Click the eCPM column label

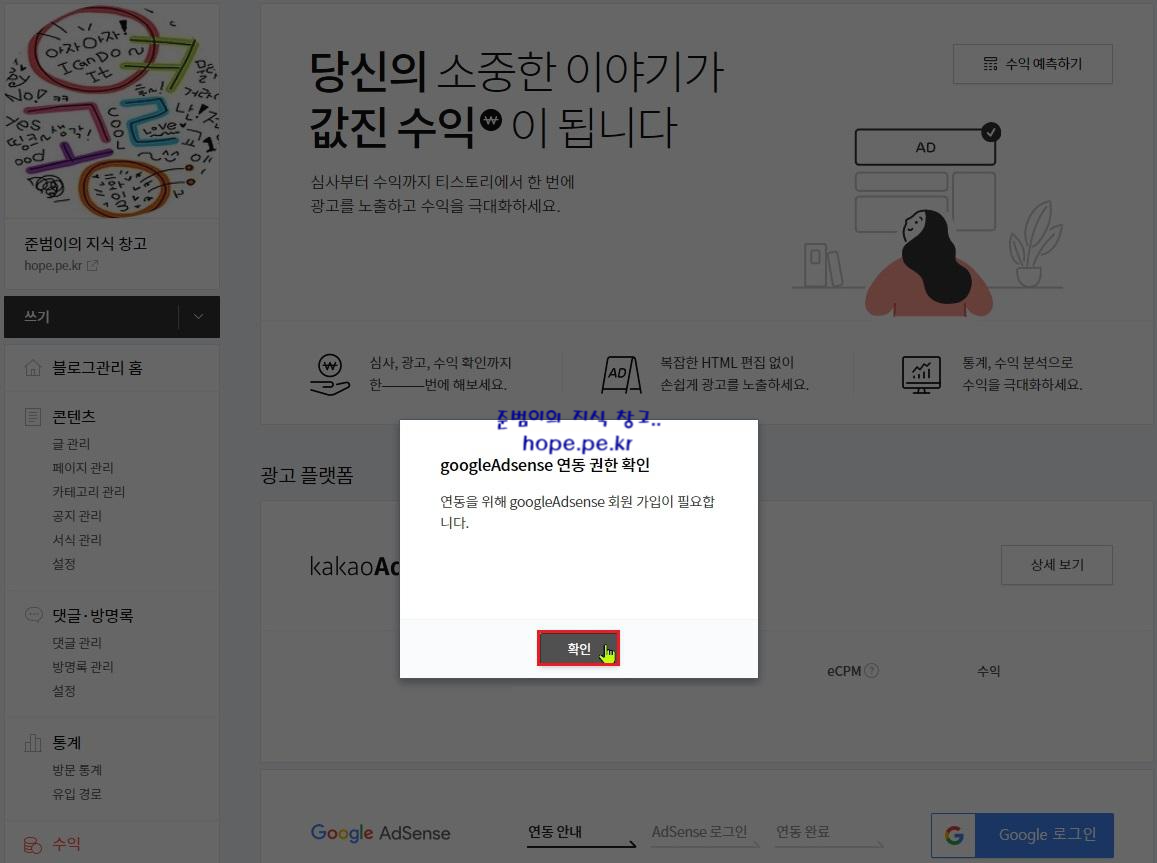click(844, 671)
